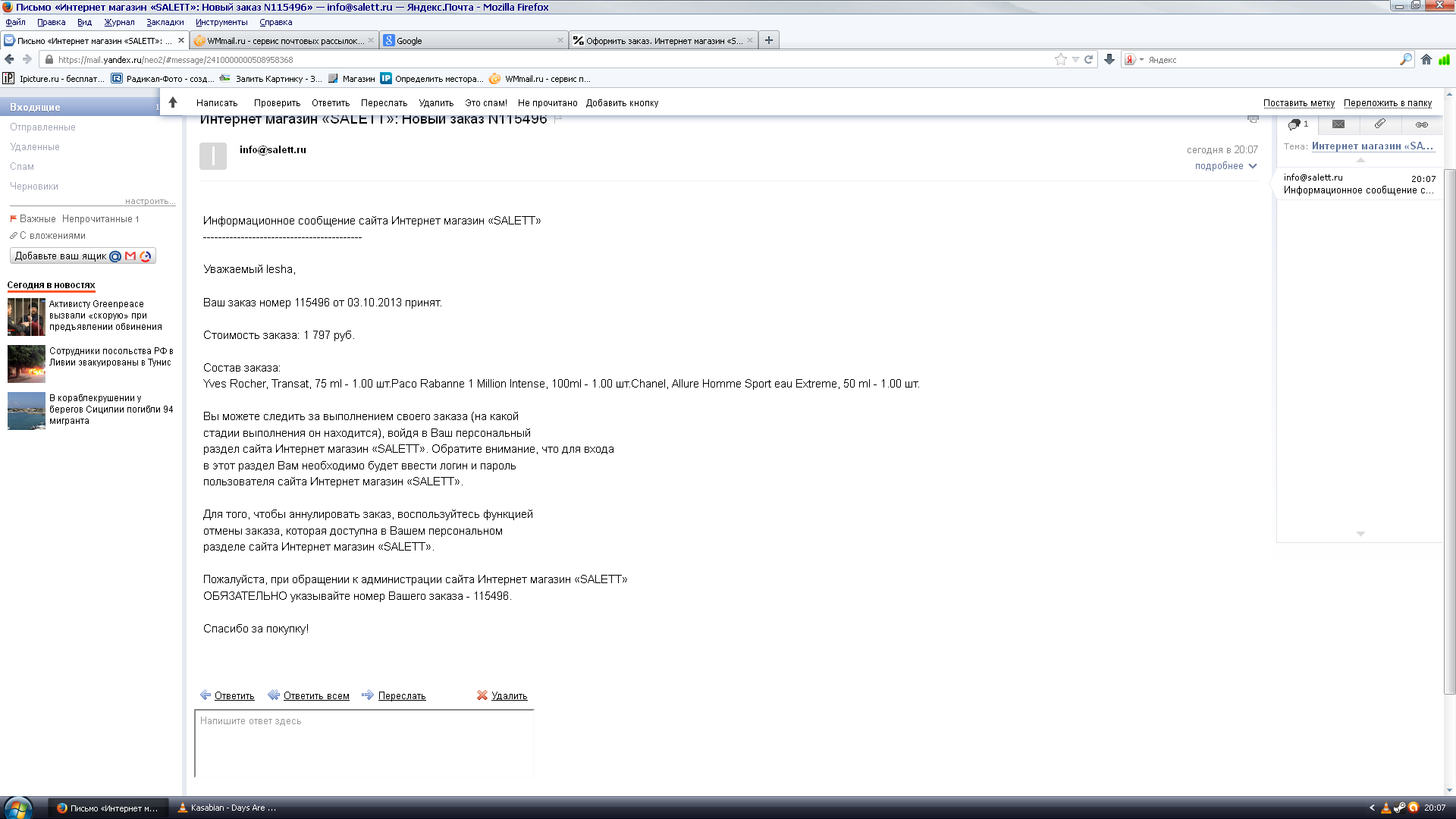Screen dimensions: 1456x819
Task: Go to the browser Home page icon
Action: pos(1426,59)
